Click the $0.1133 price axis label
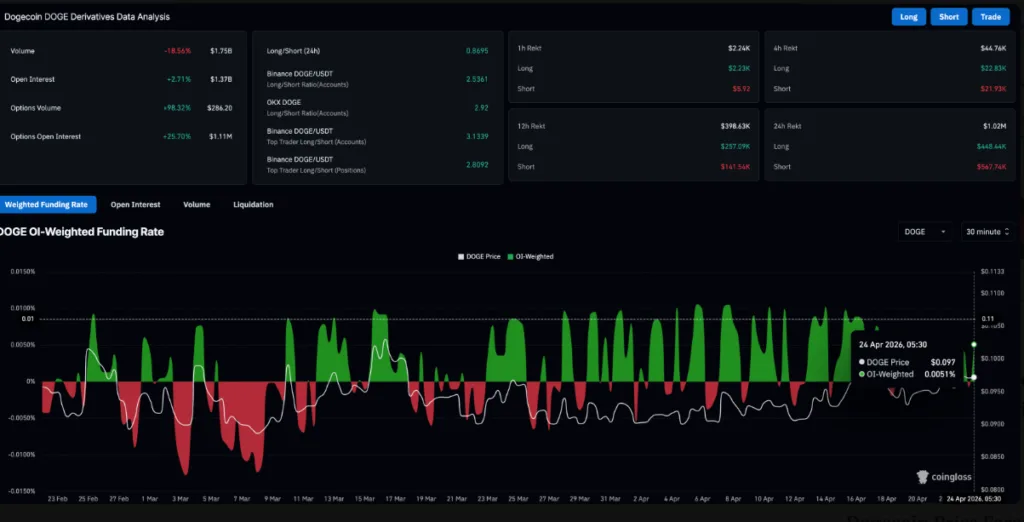Viewport: 1024px width, 522px height. (992, 271)
